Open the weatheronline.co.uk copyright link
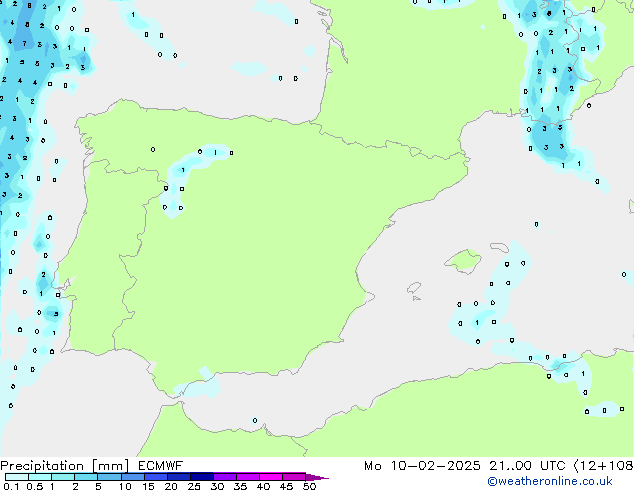 point(550,481)
